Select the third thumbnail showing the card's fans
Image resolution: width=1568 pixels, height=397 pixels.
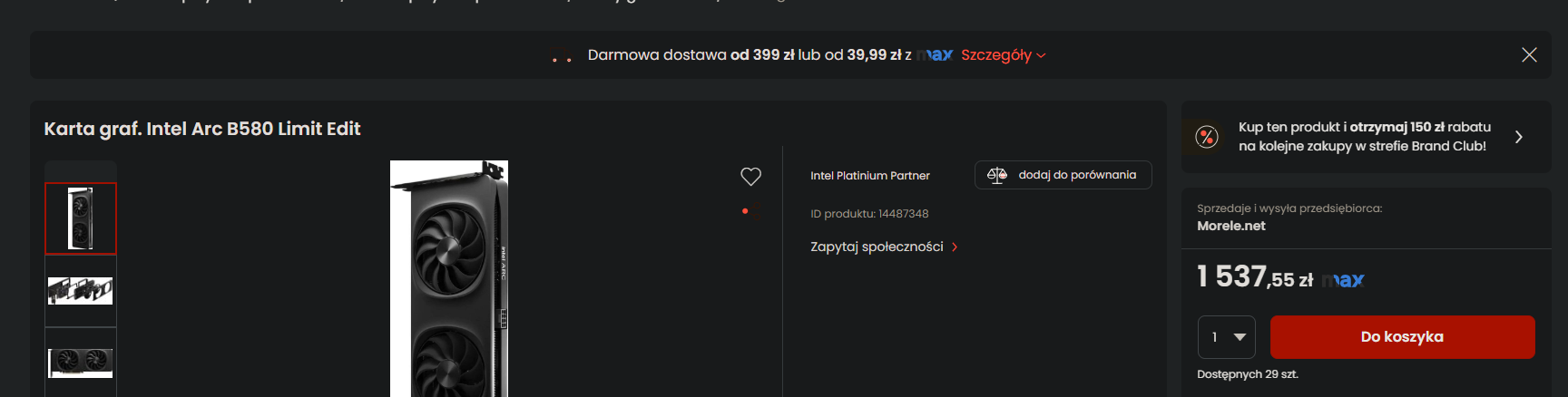tap(81, 363)
